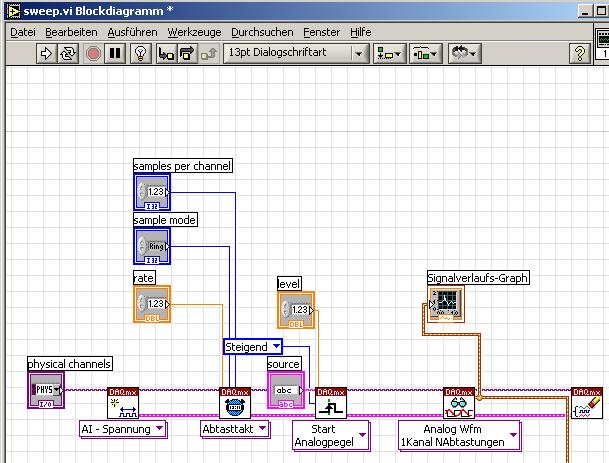Viewport: 609px width, 463px height.
Task: Open the Distribute Objects dropdown
Action: pos(426,53)
